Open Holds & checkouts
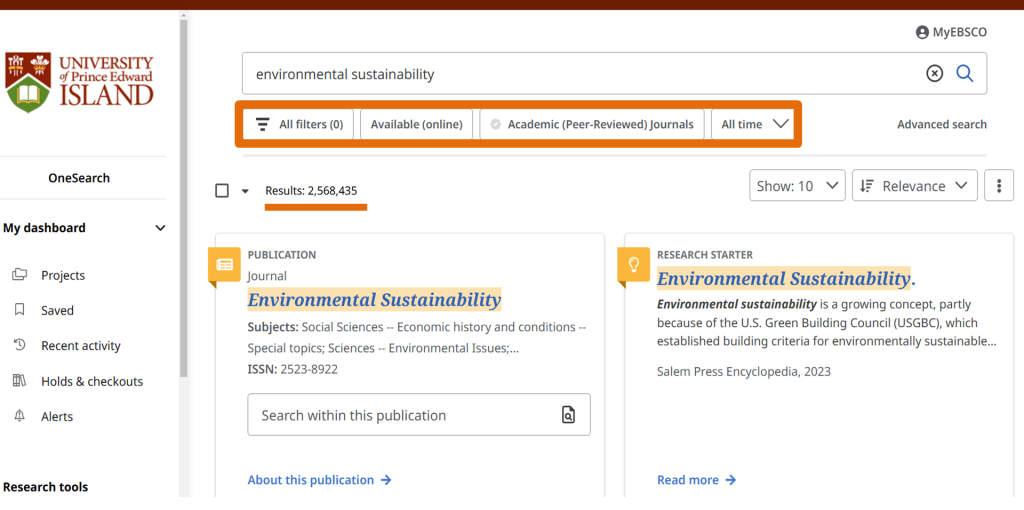This screenshot has height=510, width=1024. pos(91,381)
